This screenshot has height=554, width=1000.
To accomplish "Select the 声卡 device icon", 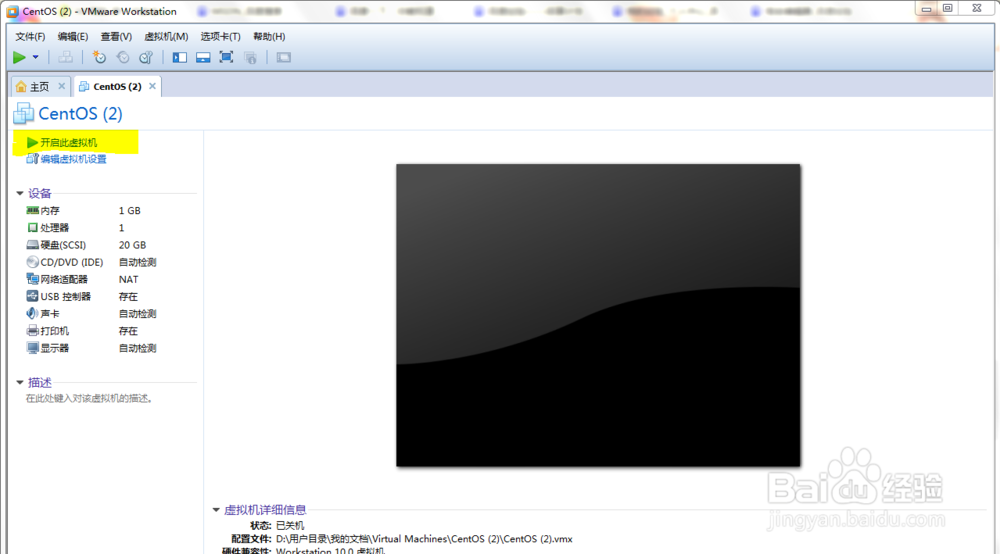I will click(32, 314).
